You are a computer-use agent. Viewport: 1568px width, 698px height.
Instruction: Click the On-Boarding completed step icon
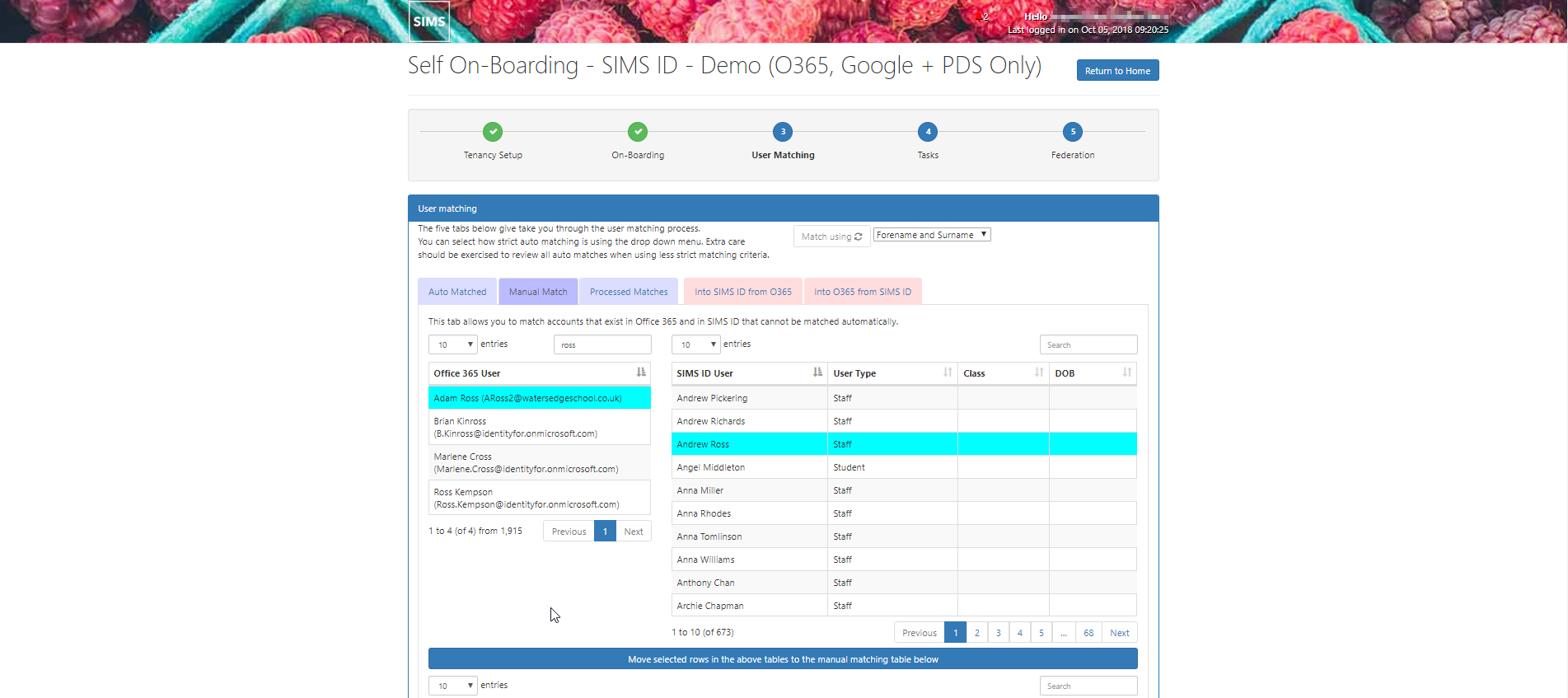pyautogui.click(x=638, y=131)
